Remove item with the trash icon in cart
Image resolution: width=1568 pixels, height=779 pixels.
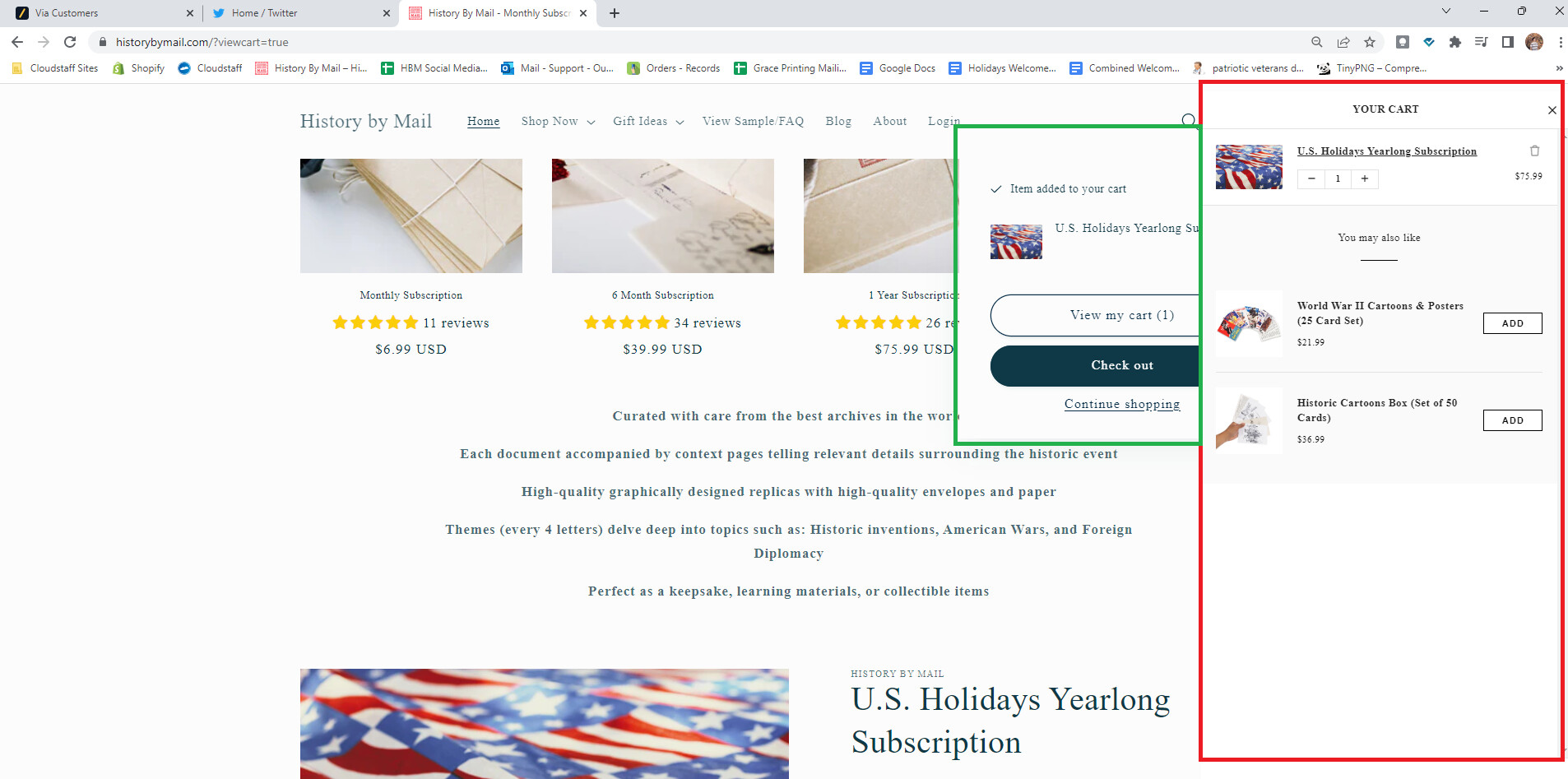click(1534, 151)
